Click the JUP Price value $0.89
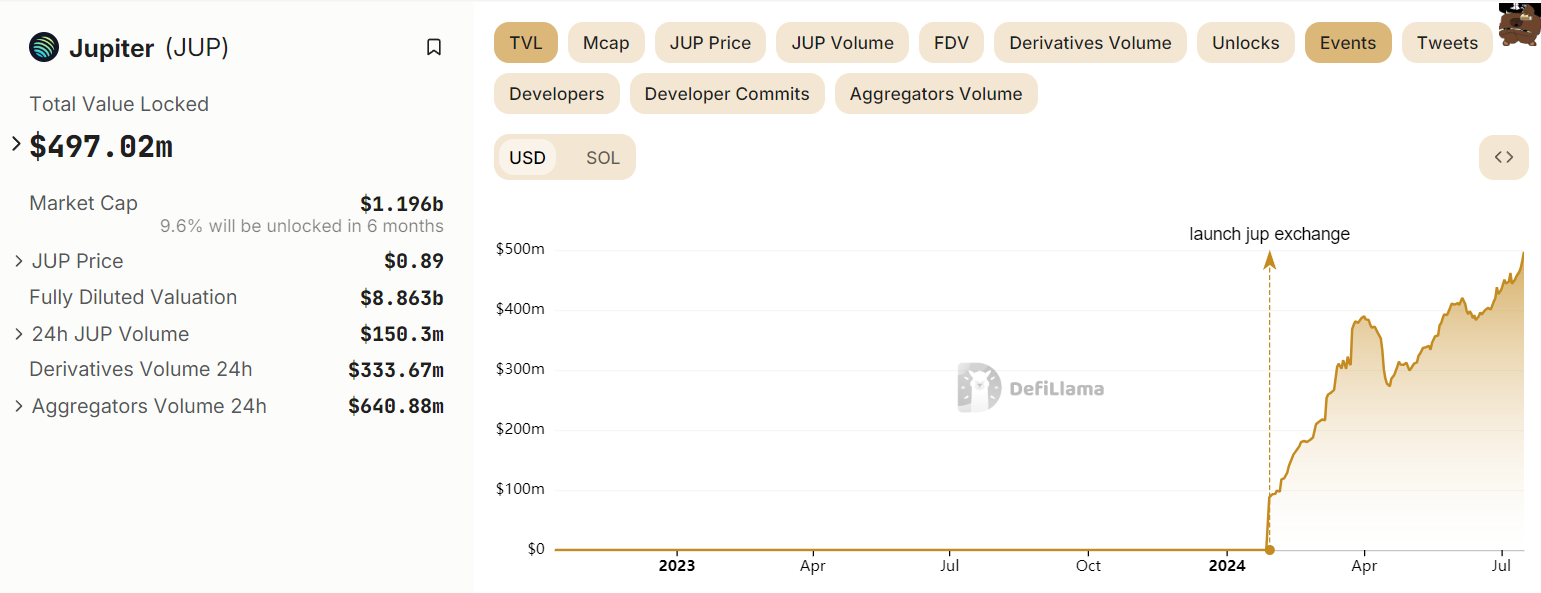This screenshot has height=593, width=1541. pyautogui.click(x=414, y=262)
